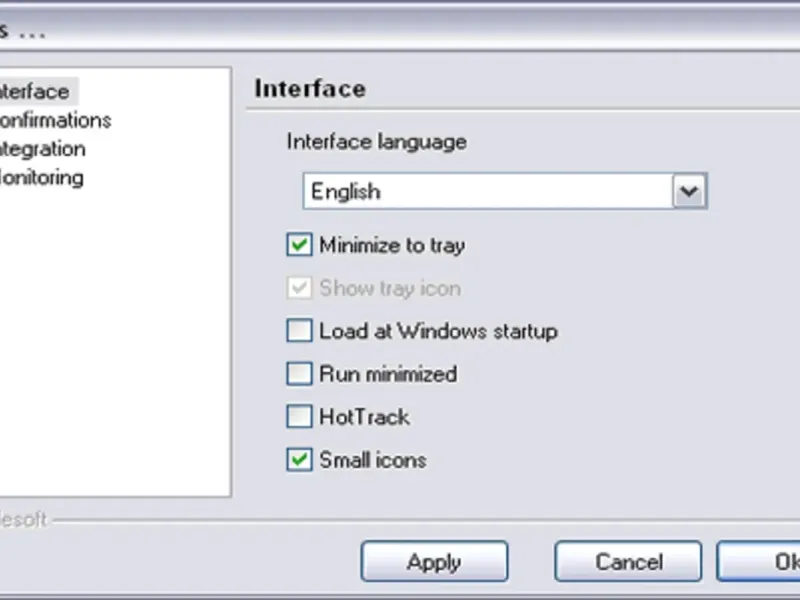Click the Interface language label
Image resolution: width=800 pixels, height=600 pixels.
point(376,142)
